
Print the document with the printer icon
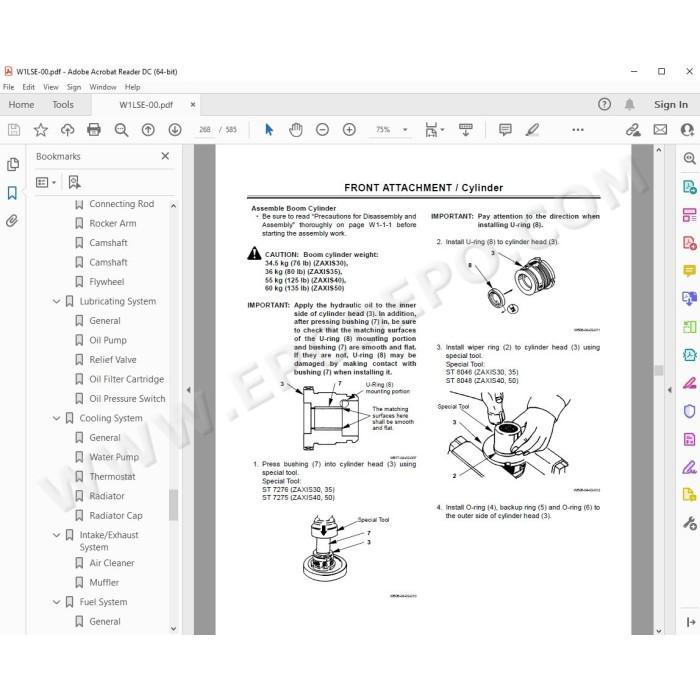pyautogui.click(x=94, y=130)
